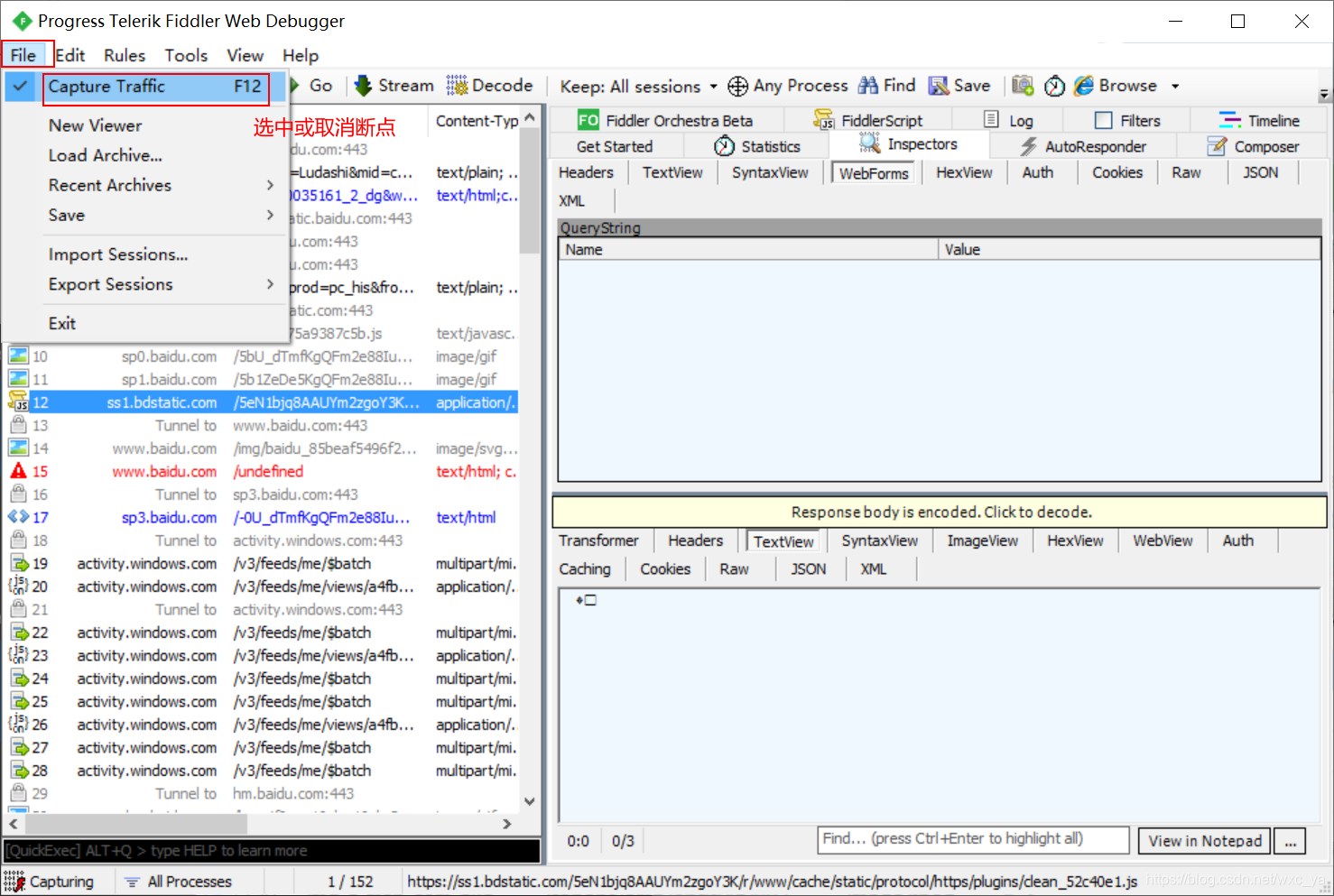Switch to the response Transformer tab

pos(598,540)
